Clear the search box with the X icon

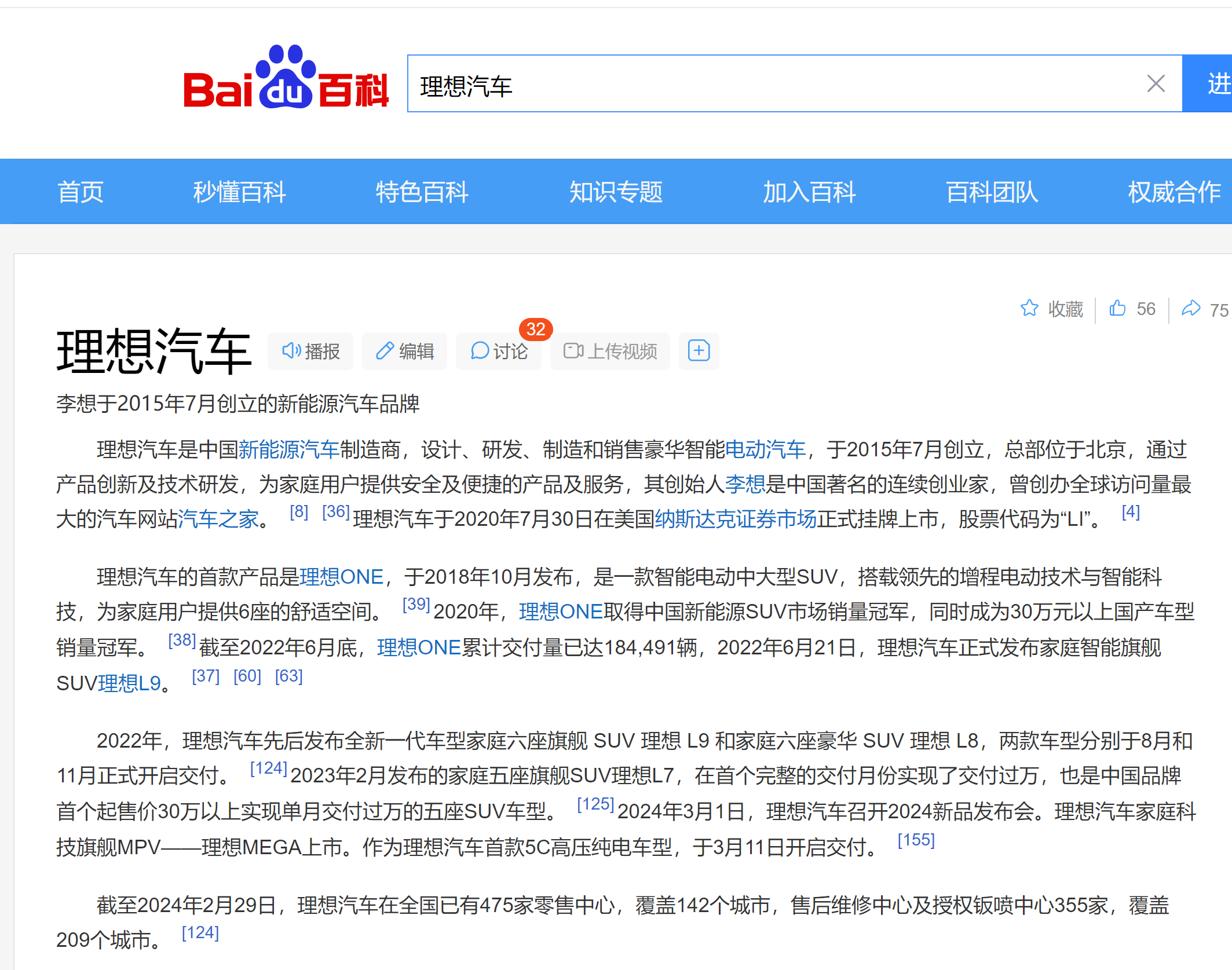coord(1156,84)
